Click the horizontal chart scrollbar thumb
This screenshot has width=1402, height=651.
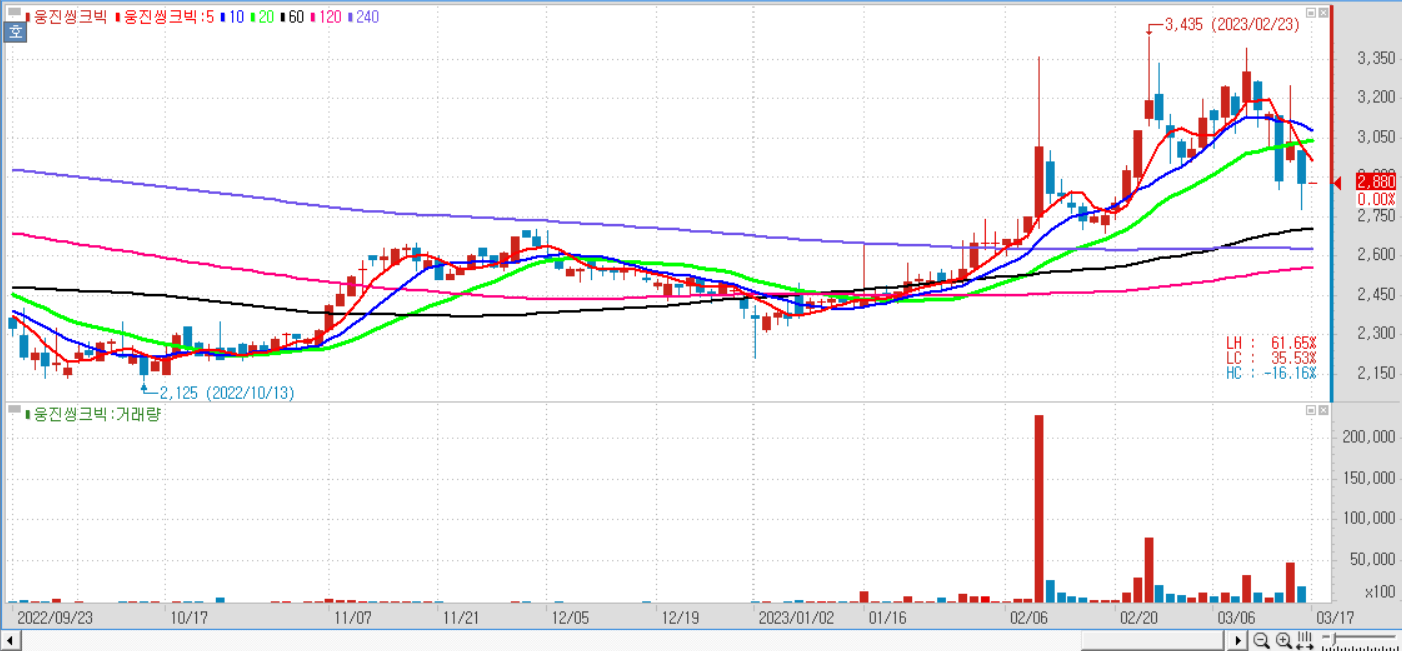(1153, 639)
